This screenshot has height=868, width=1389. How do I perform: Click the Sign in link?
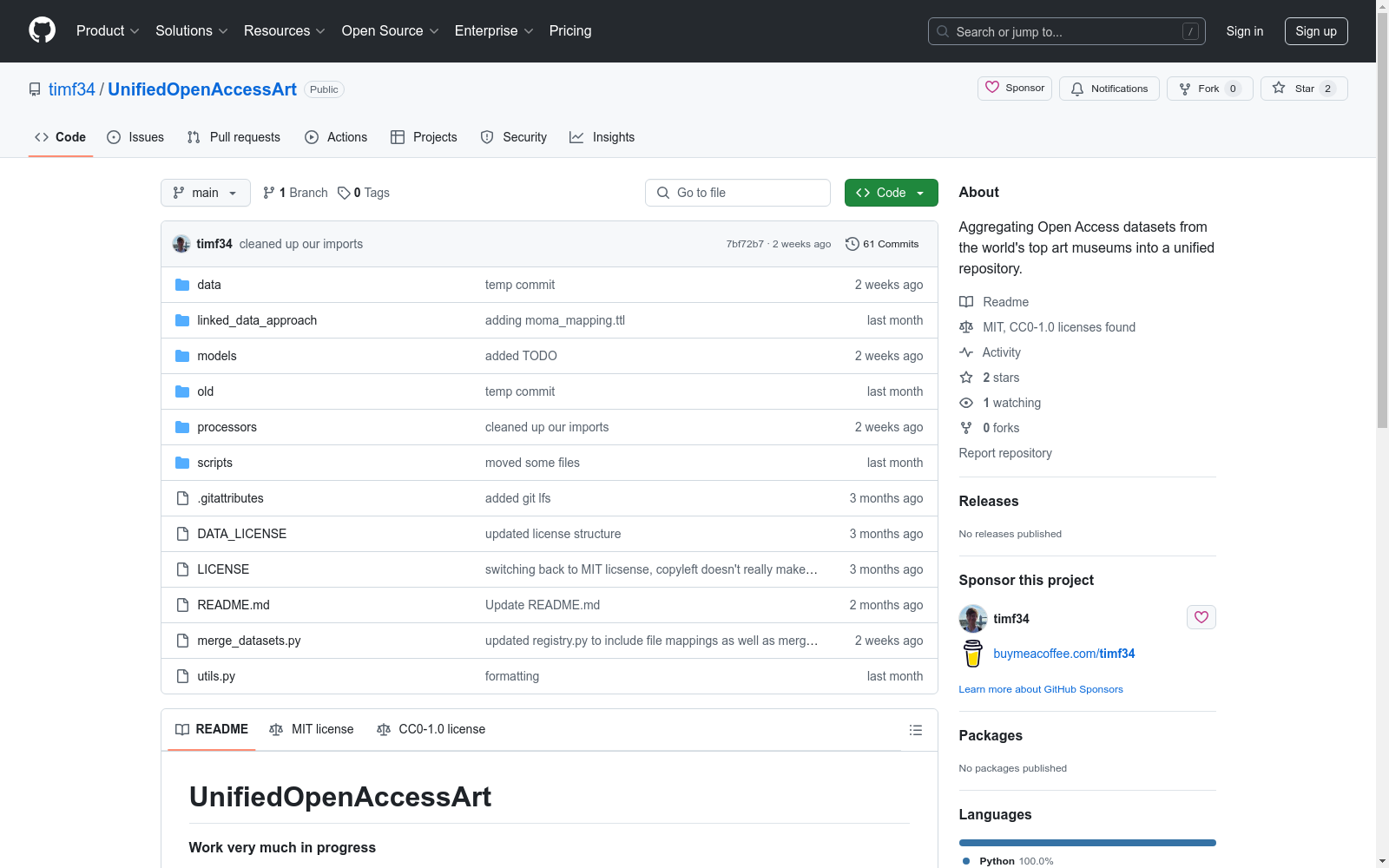click(x=1245, y=31)
